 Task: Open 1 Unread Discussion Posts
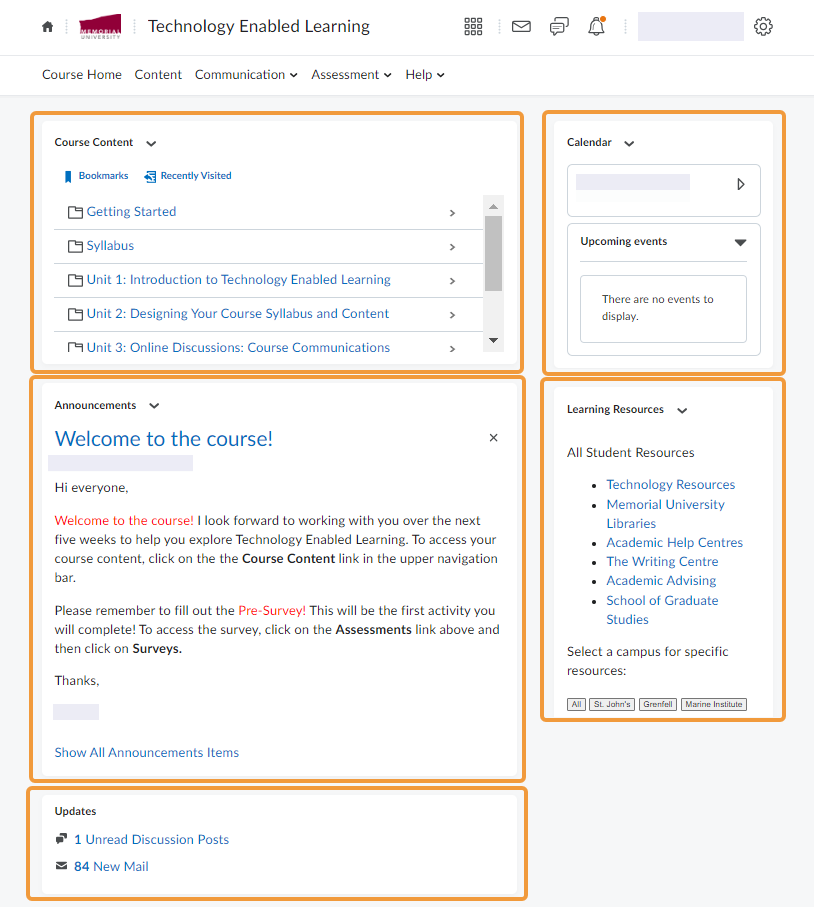point(152,839)
